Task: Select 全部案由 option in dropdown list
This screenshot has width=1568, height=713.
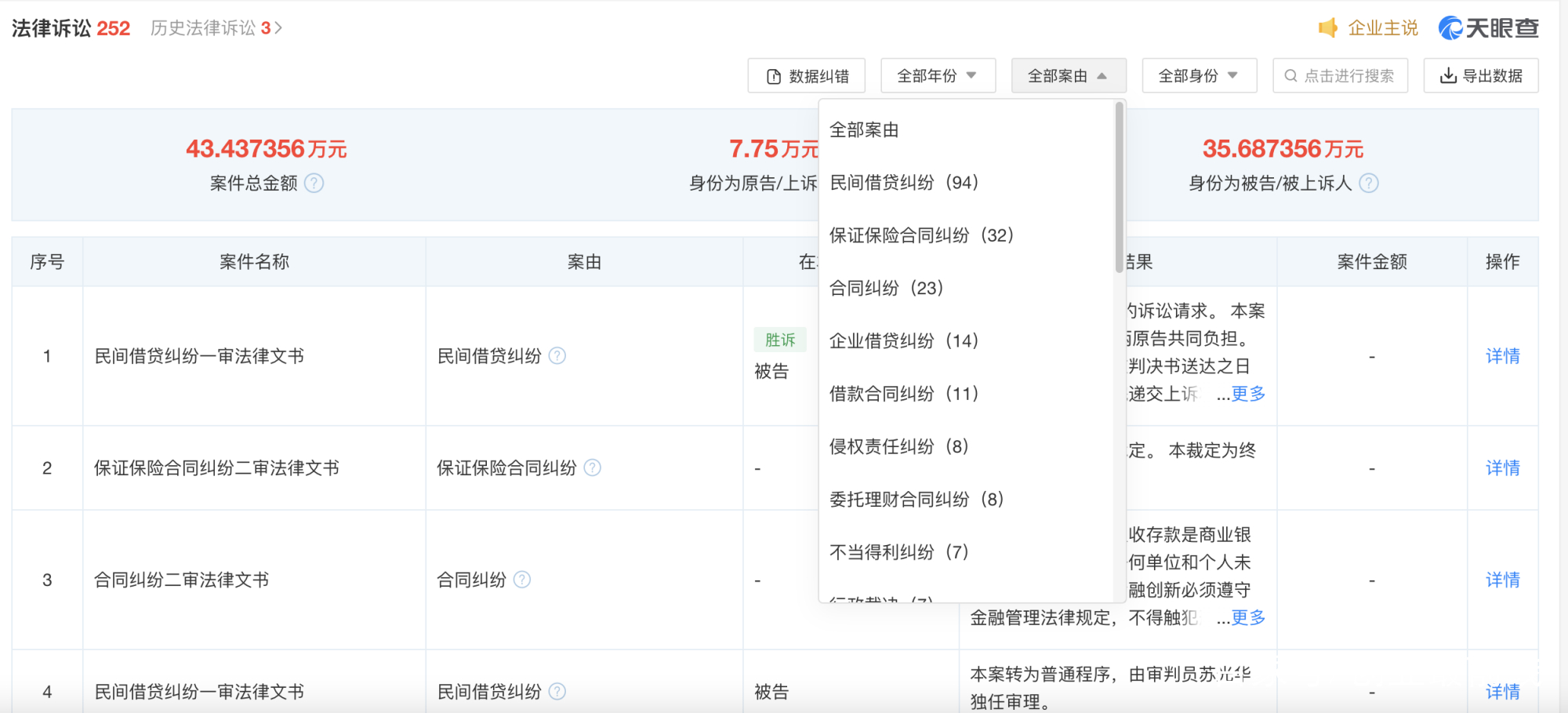Action: [967, 130]
